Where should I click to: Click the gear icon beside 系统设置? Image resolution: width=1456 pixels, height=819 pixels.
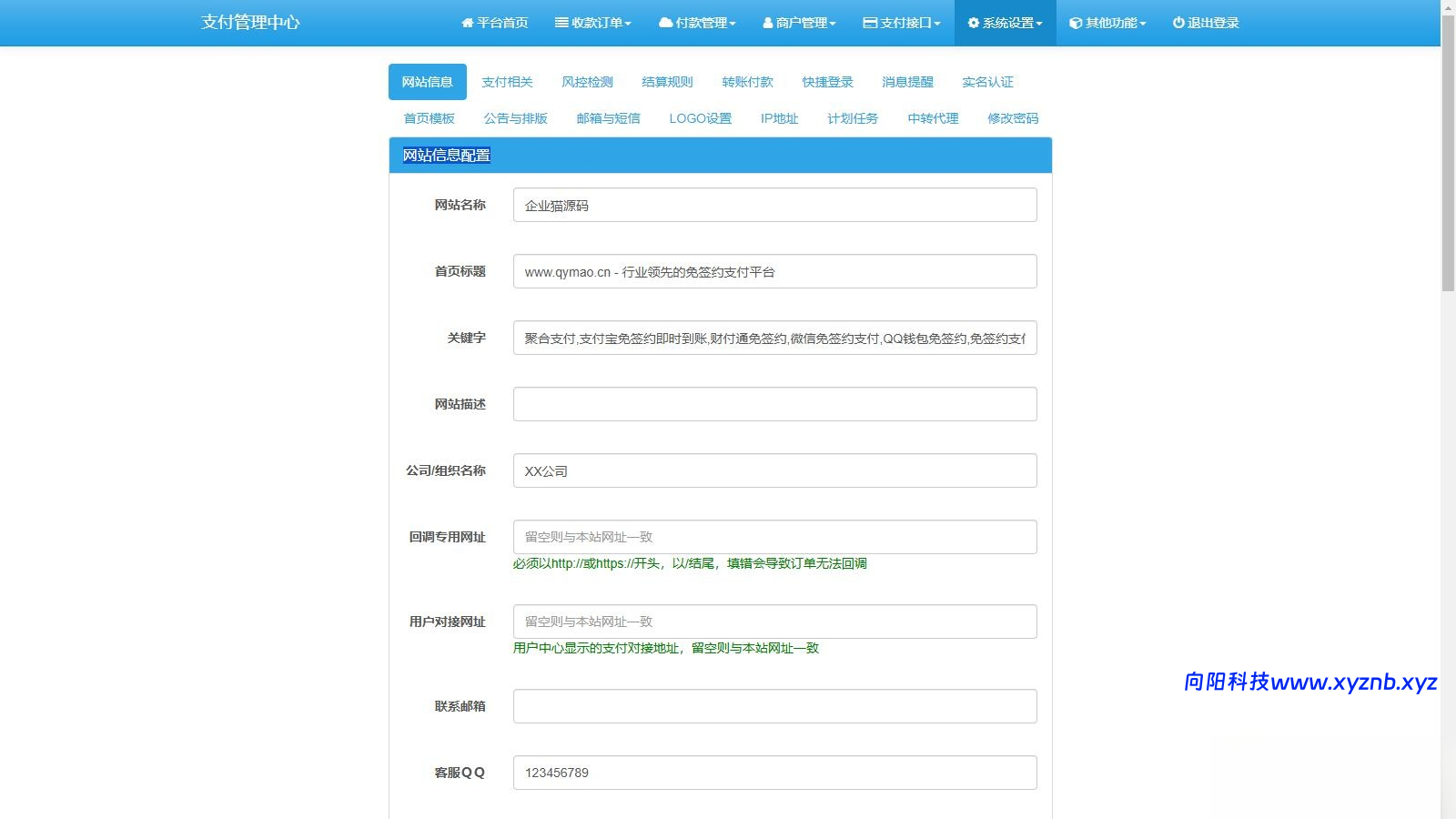tap(974, 23)
